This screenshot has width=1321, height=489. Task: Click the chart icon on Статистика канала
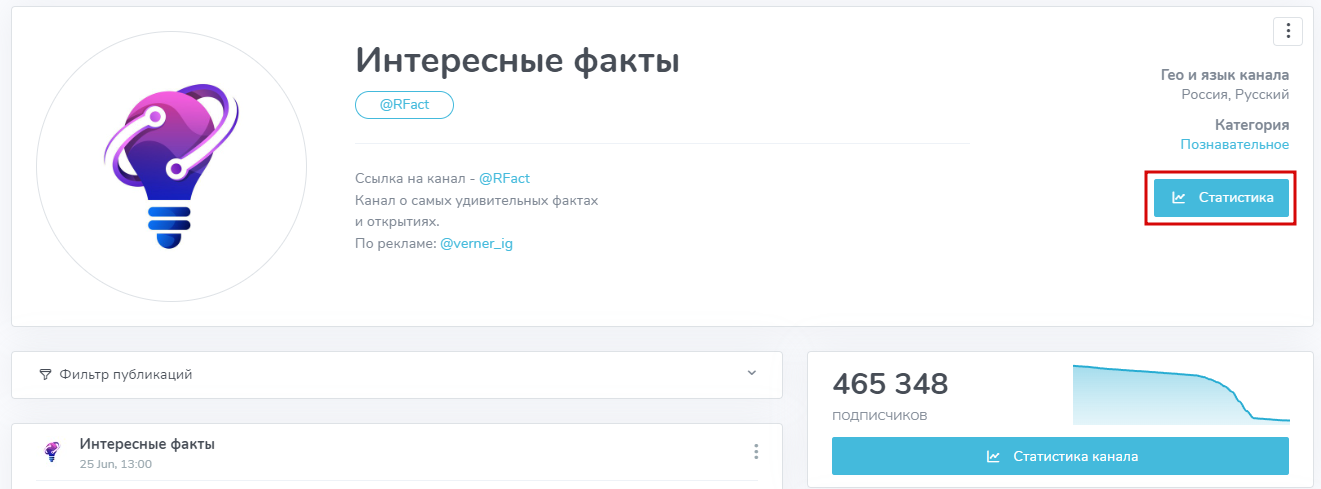click(993, 456)
